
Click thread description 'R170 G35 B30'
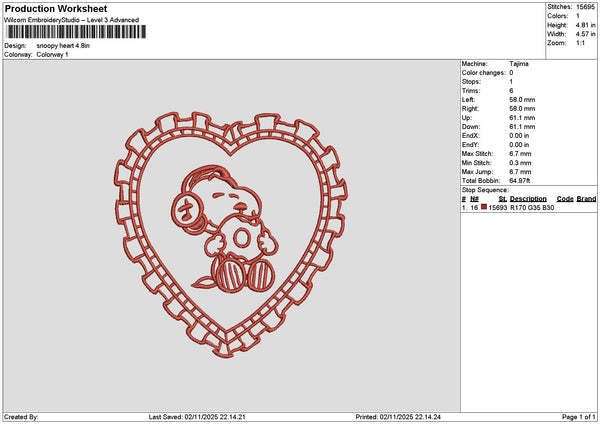532,208
